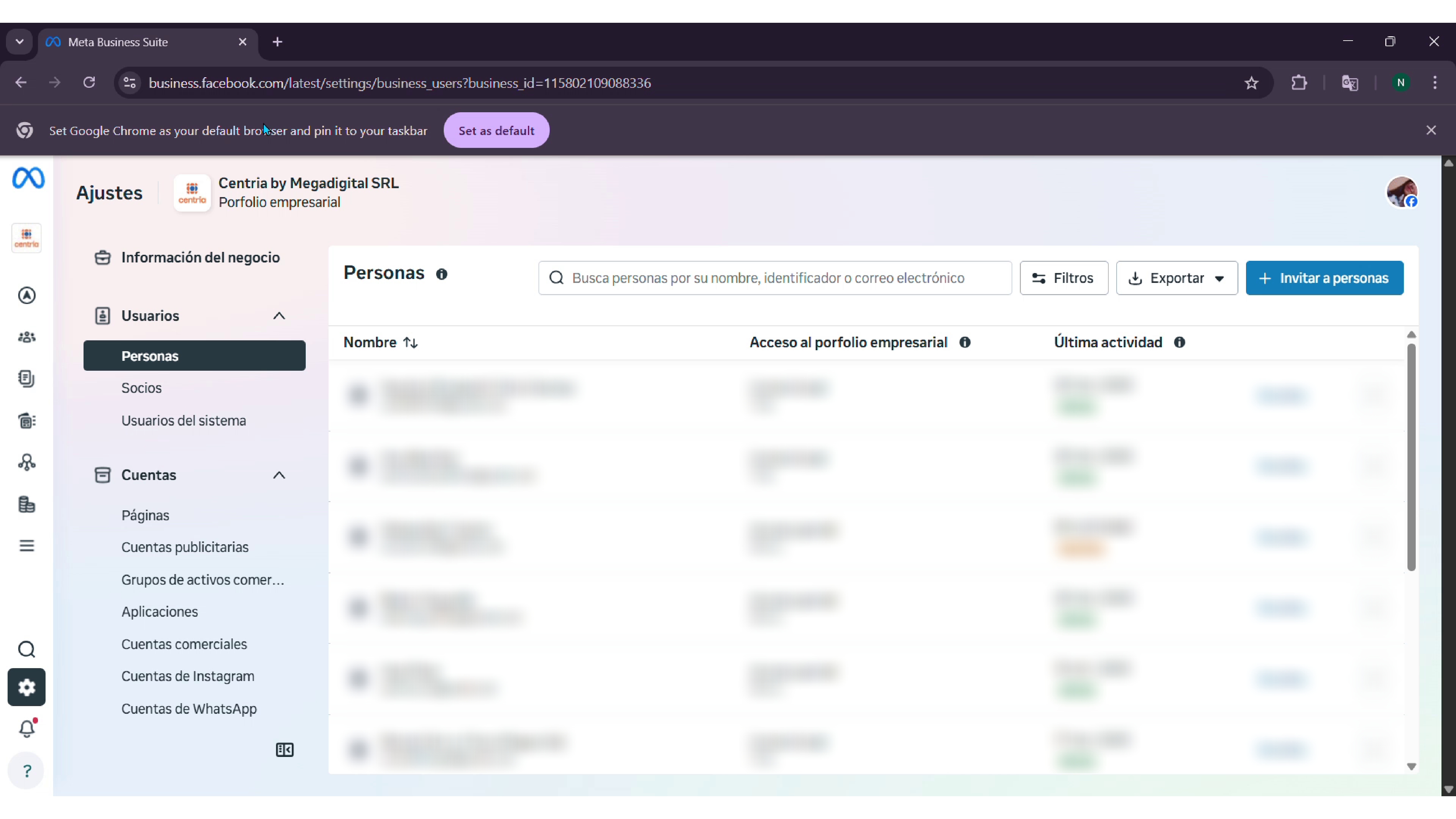Open the search magnifier in left rail
The width and height of the screenshot is (1456, 819).
[26, 649]
